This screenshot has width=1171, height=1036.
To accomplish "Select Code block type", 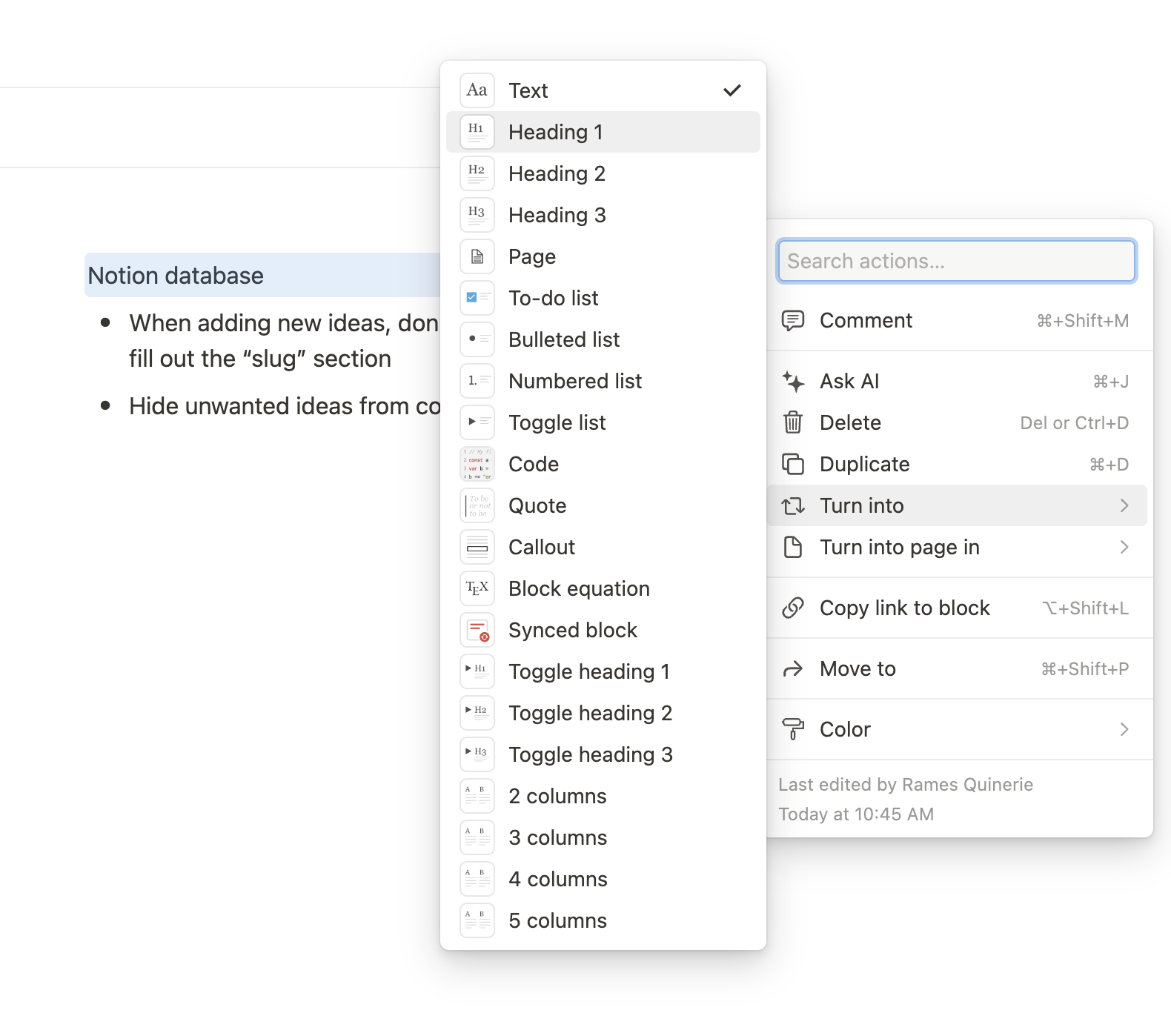I will pos(603,464).
